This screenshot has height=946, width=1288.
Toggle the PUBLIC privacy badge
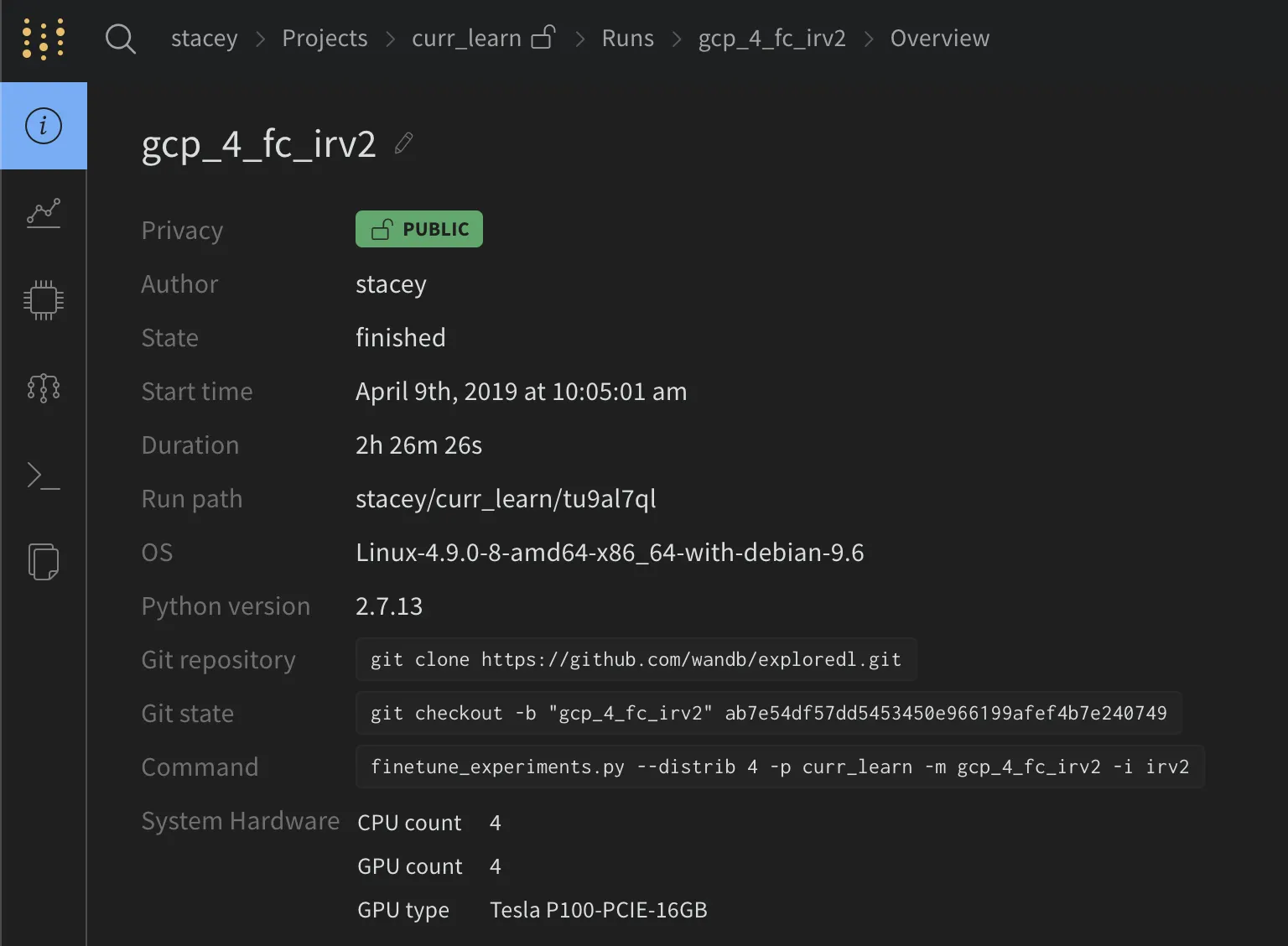[419, 229]
